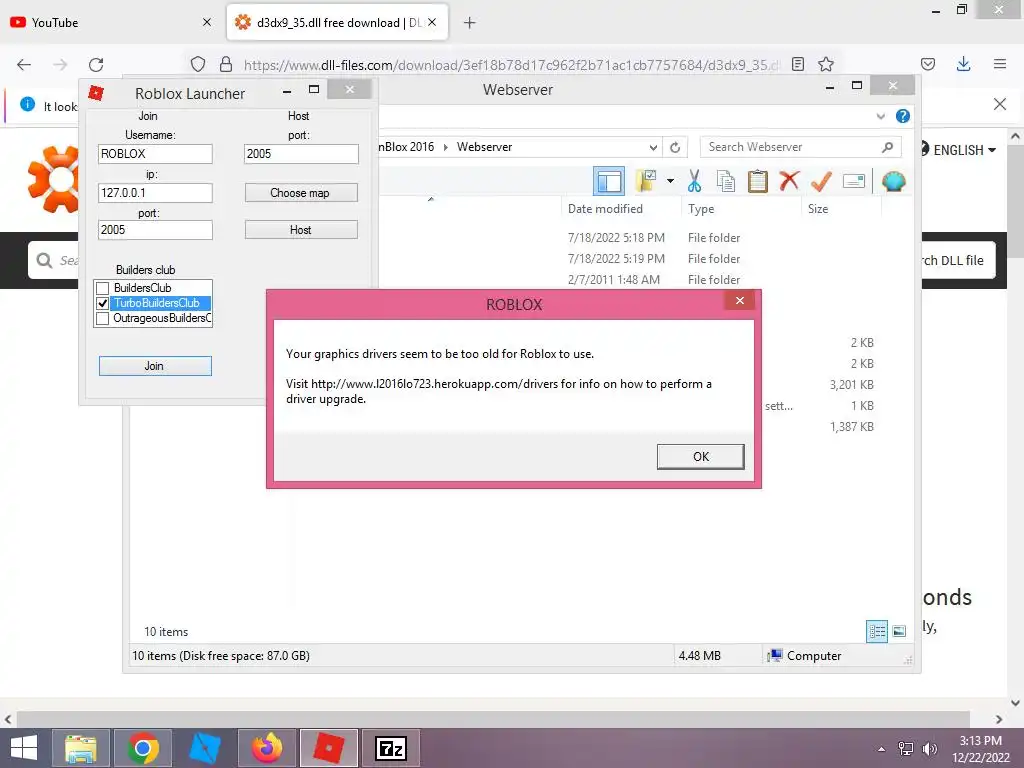
Task: Click the Username field containing ROBLOX
Action: pyautogui.click(x=155, y=153)
